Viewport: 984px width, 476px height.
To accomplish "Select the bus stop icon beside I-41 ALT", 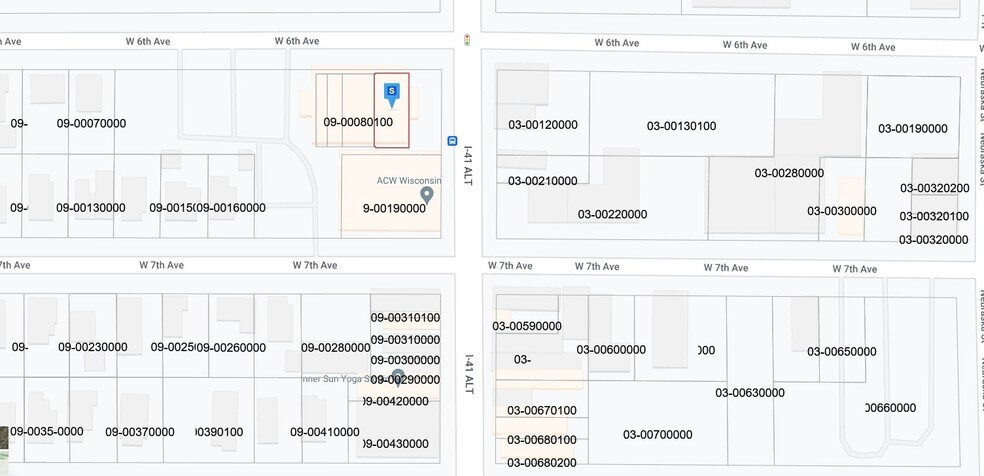I will tap(452, 141).
